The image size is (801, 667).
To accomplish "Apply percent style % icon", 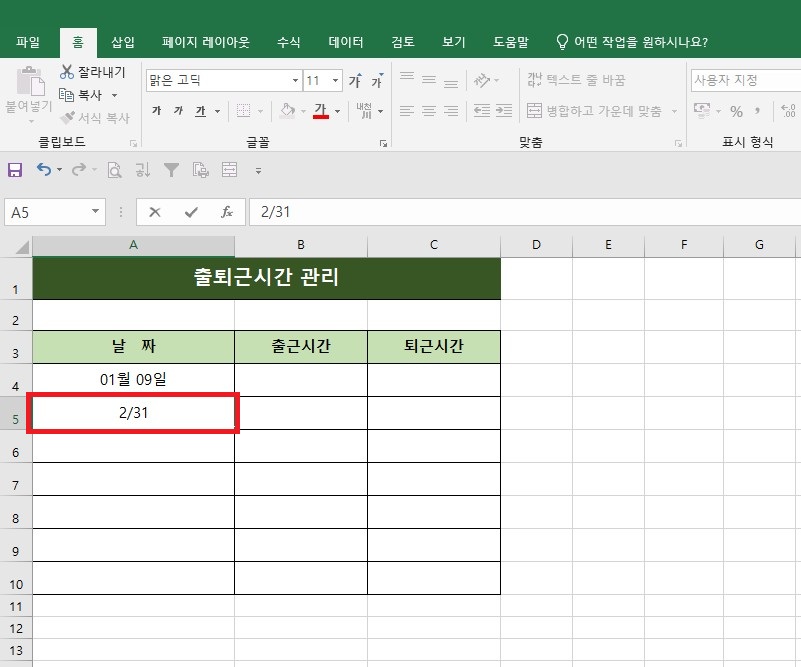I will 736,111.
